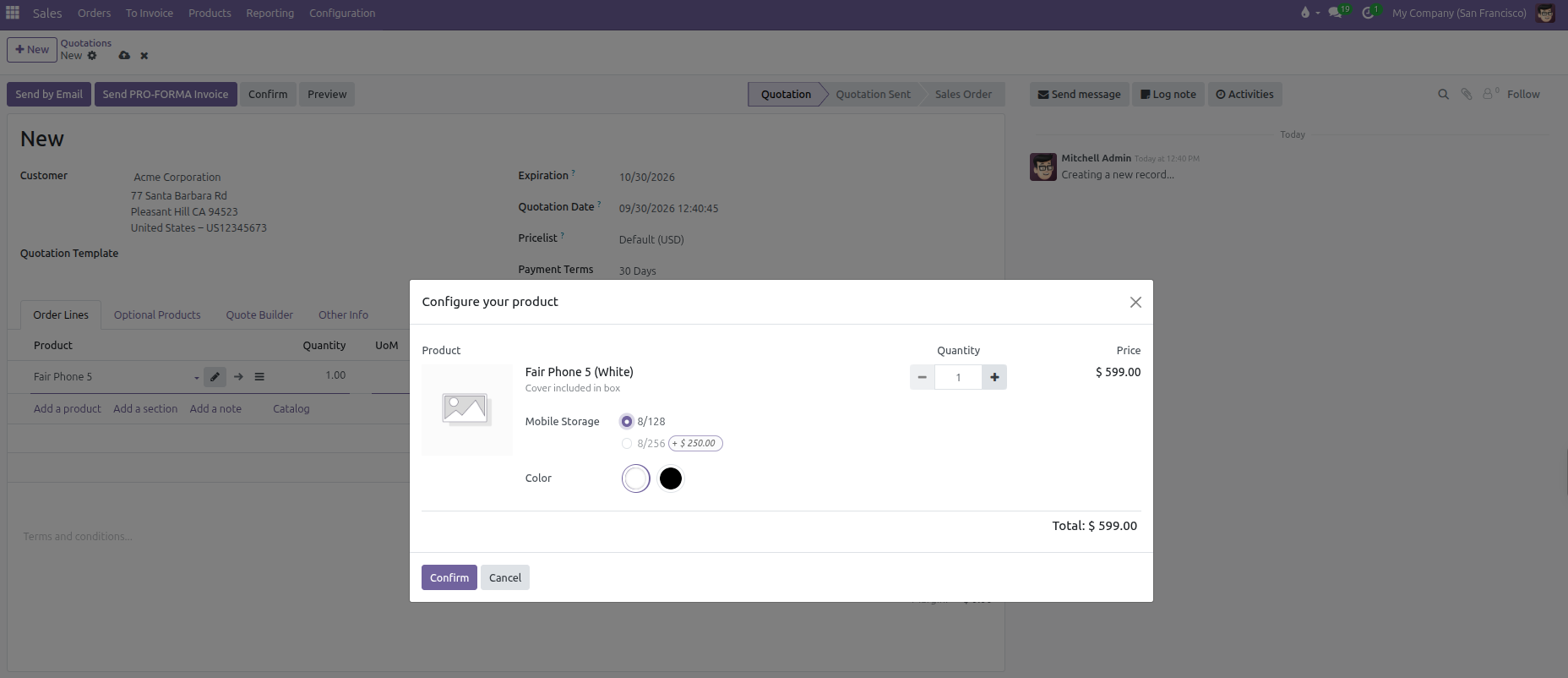Save the record with the cloud icon
The height and width of the screenshot is (678, 1568).
tap(124, 56)
